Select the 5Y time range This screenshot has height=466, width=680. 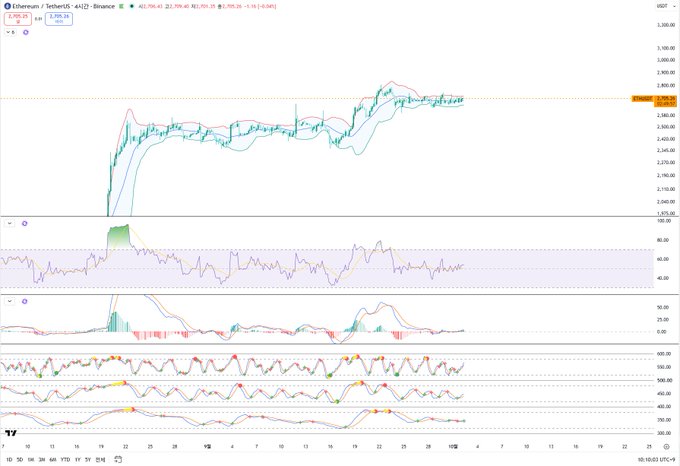tap(88, 459)
